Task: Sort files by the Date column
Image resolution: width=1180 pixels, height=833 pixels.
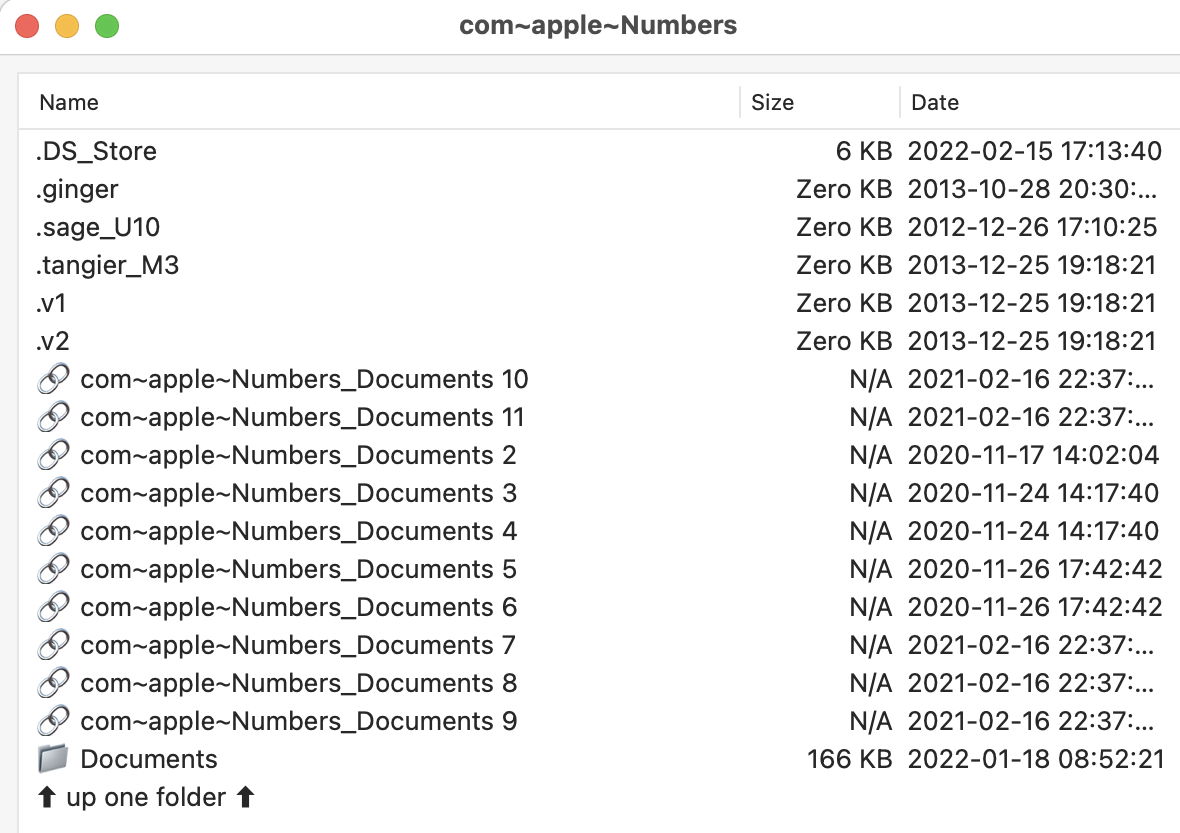Action: pyautogui.click(x=933, y=102)
